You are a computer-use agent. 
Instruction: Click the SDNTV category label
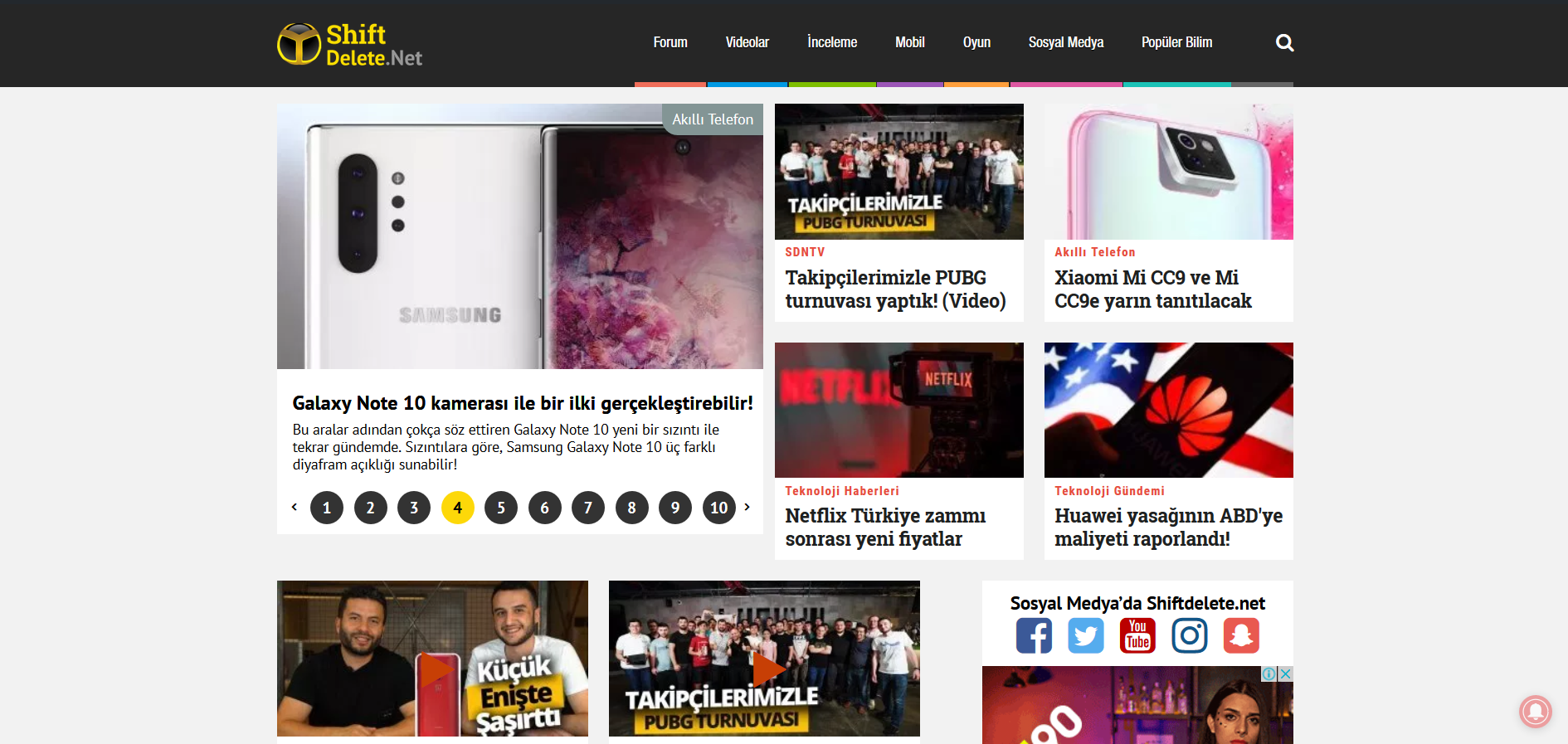point(805,252)
